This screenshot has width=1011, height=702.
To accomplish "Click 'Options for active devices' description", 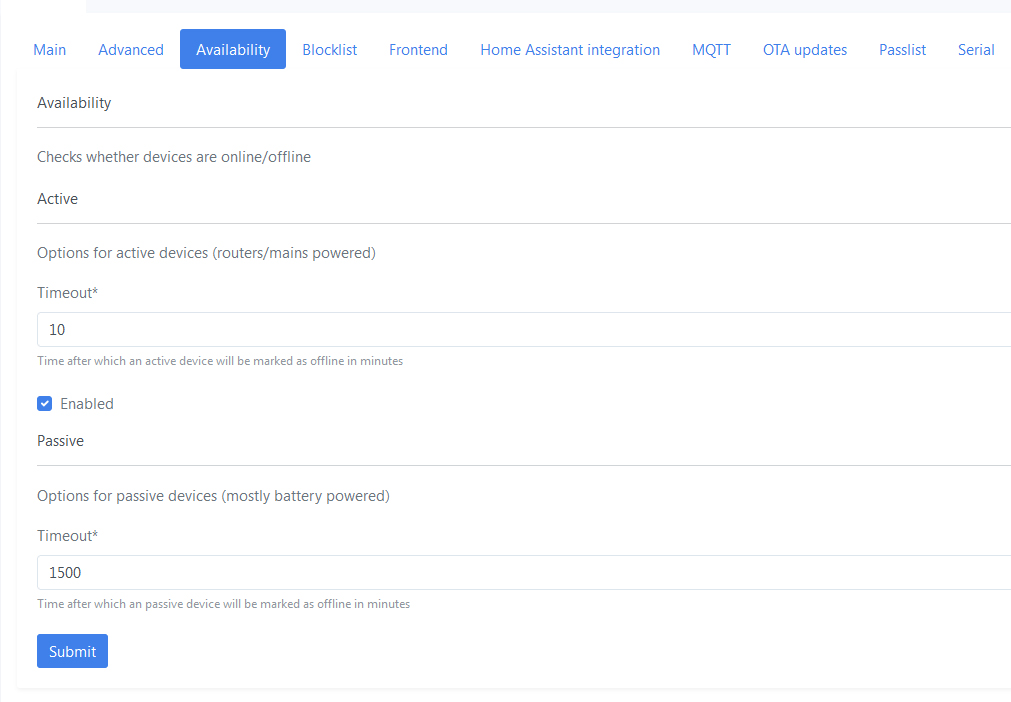I will click(x=206, y=253).
